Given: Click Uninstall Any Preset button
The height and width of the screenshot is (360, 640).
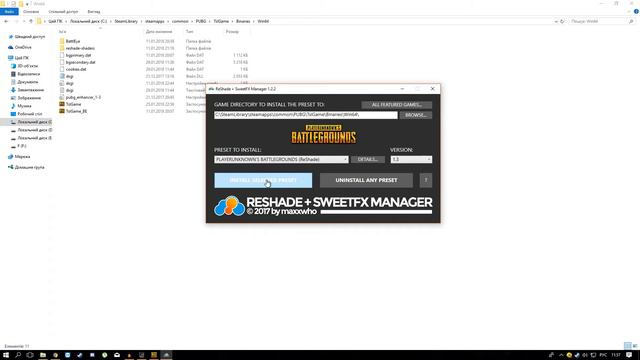Looking at the screenshot, I should [366, 180].
